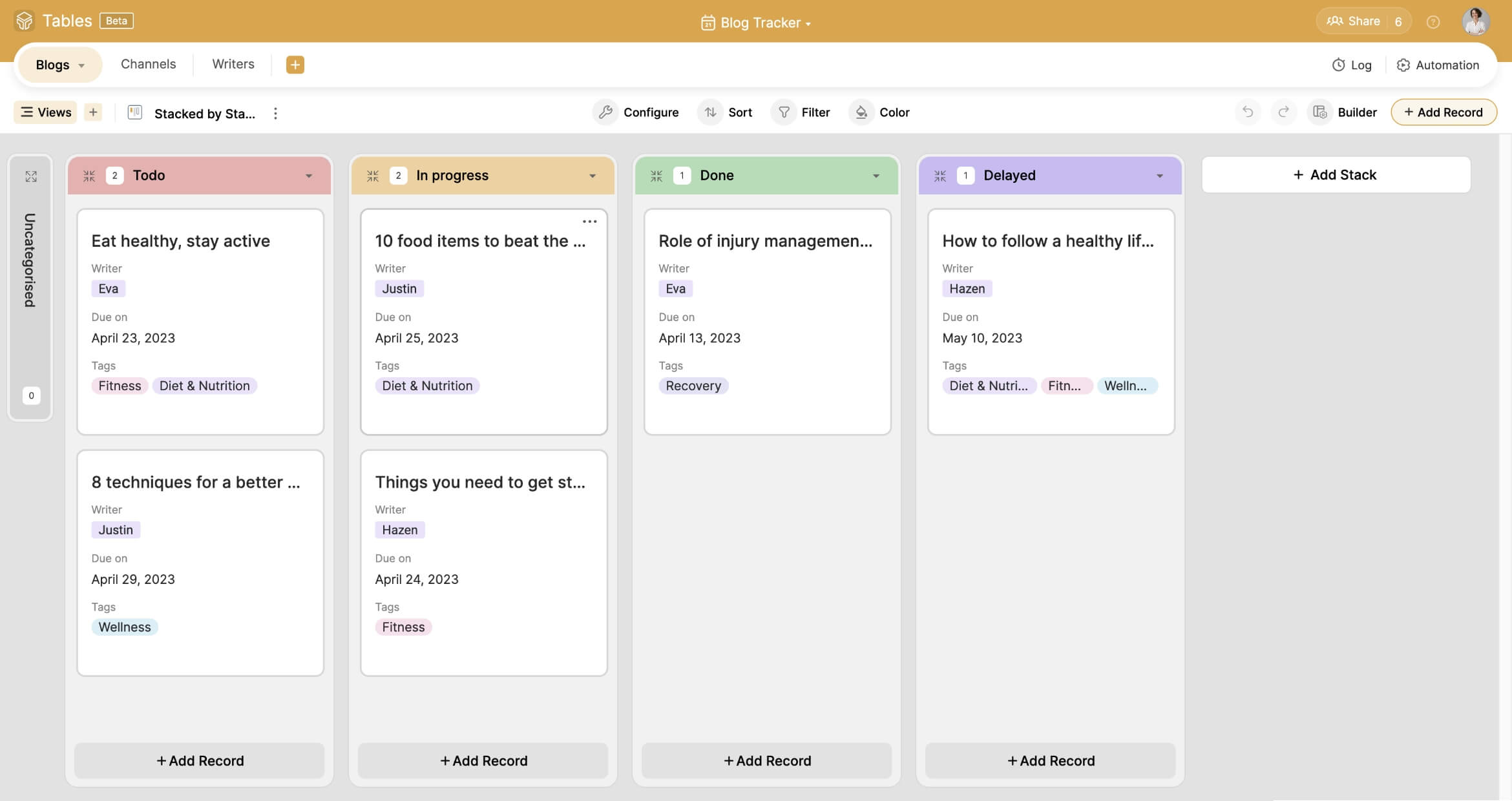Click the help question mark icon
Screen dimensions: 1512x801
[1433, 22]
